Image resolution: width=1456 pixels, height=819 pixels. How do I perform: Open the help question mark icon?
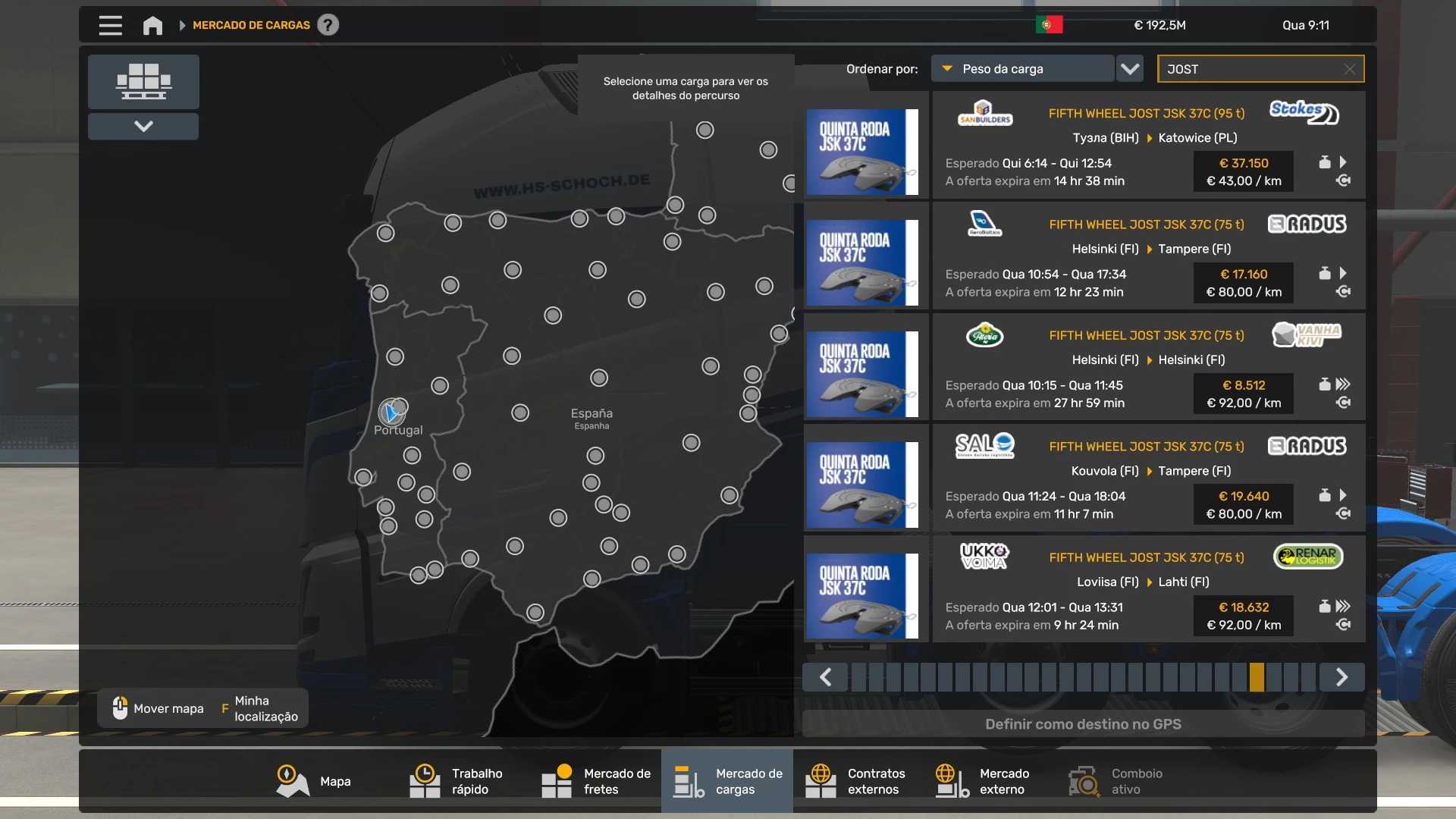328,25
